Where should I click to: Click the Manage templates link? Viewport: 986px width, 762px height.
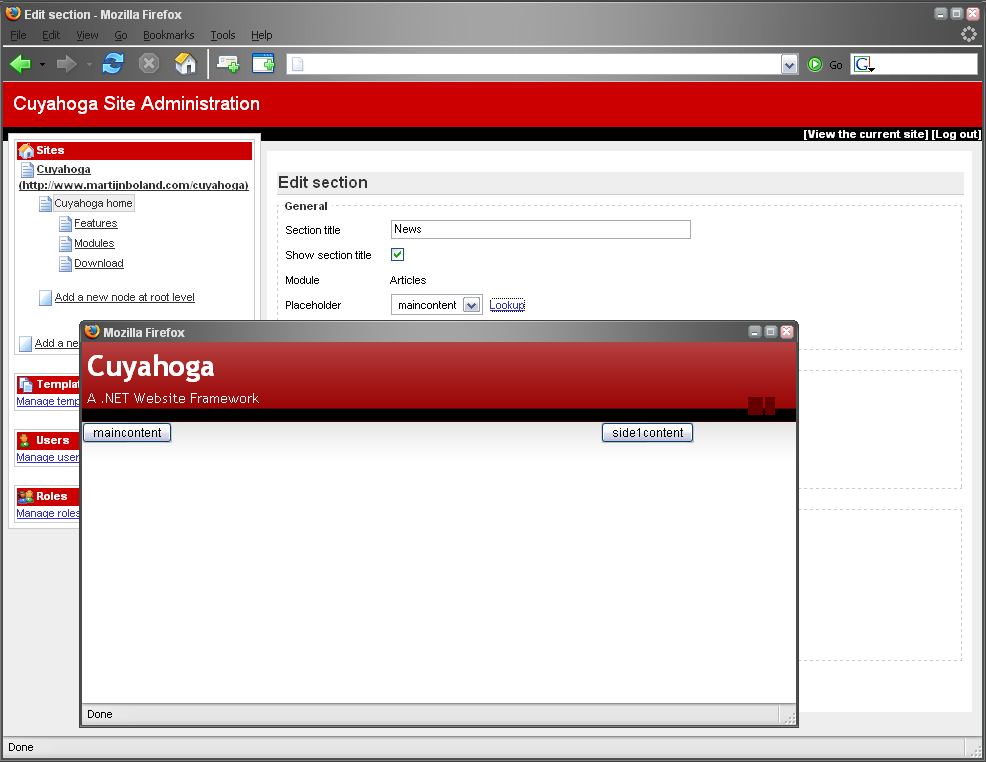(48, 402)
